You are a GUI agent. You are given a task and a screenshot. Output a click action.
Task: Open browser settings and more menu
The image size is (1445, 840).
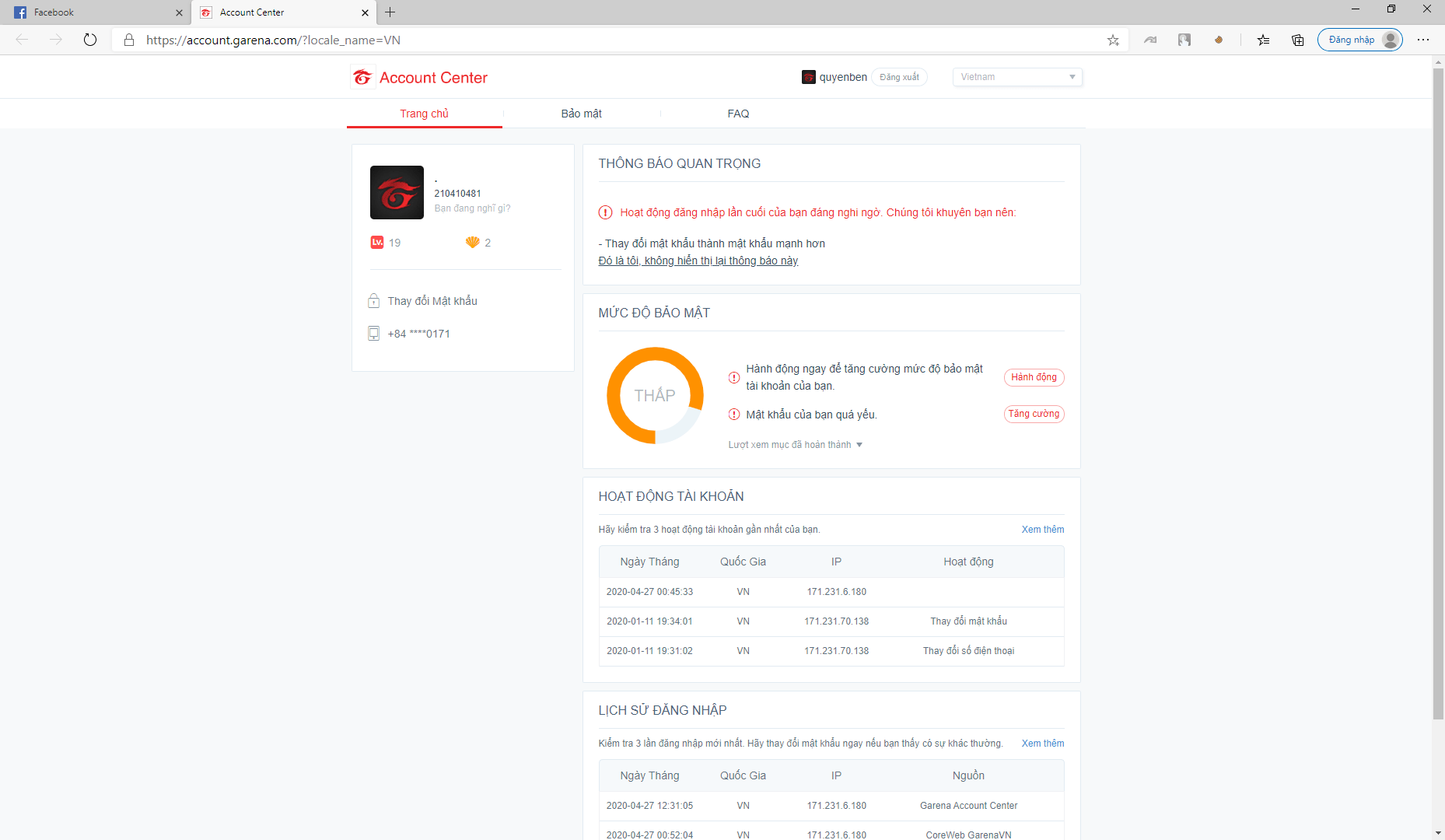(x=1423, y=40)
